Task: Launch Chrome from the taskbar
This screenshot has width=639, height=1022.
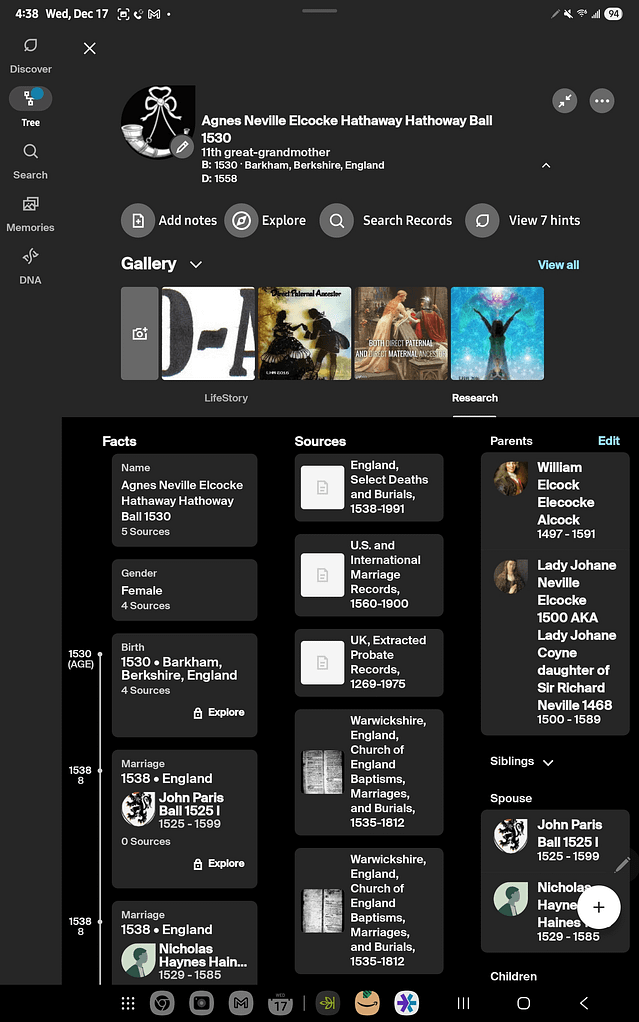Action: (162, 1003)
